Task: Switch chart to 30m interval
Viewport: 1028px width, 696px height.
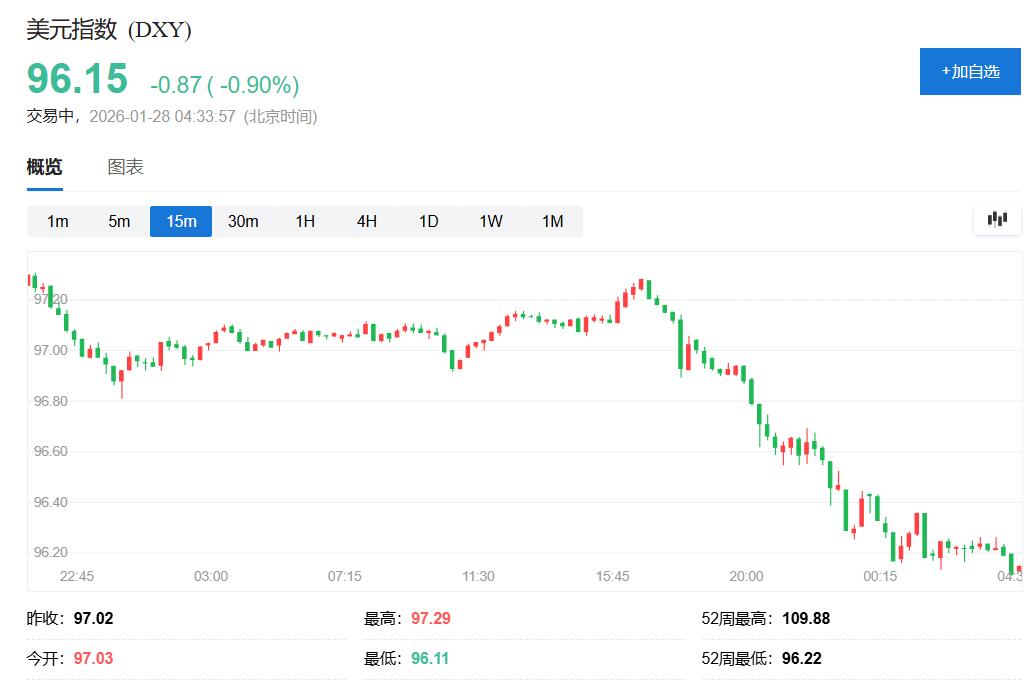Action: point(243,221)
